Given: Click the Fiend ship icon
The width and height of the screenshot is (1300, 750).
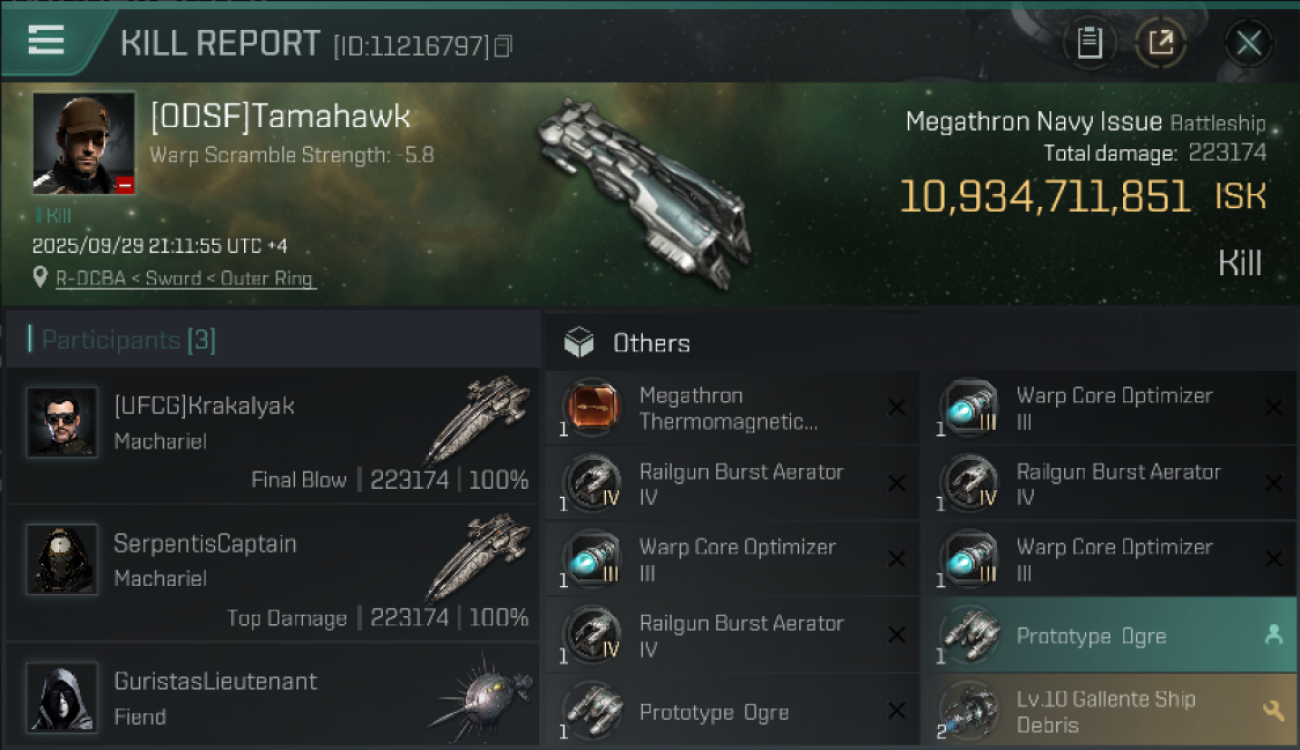Looking at the screenshot, I should click(x=482, y=695).
